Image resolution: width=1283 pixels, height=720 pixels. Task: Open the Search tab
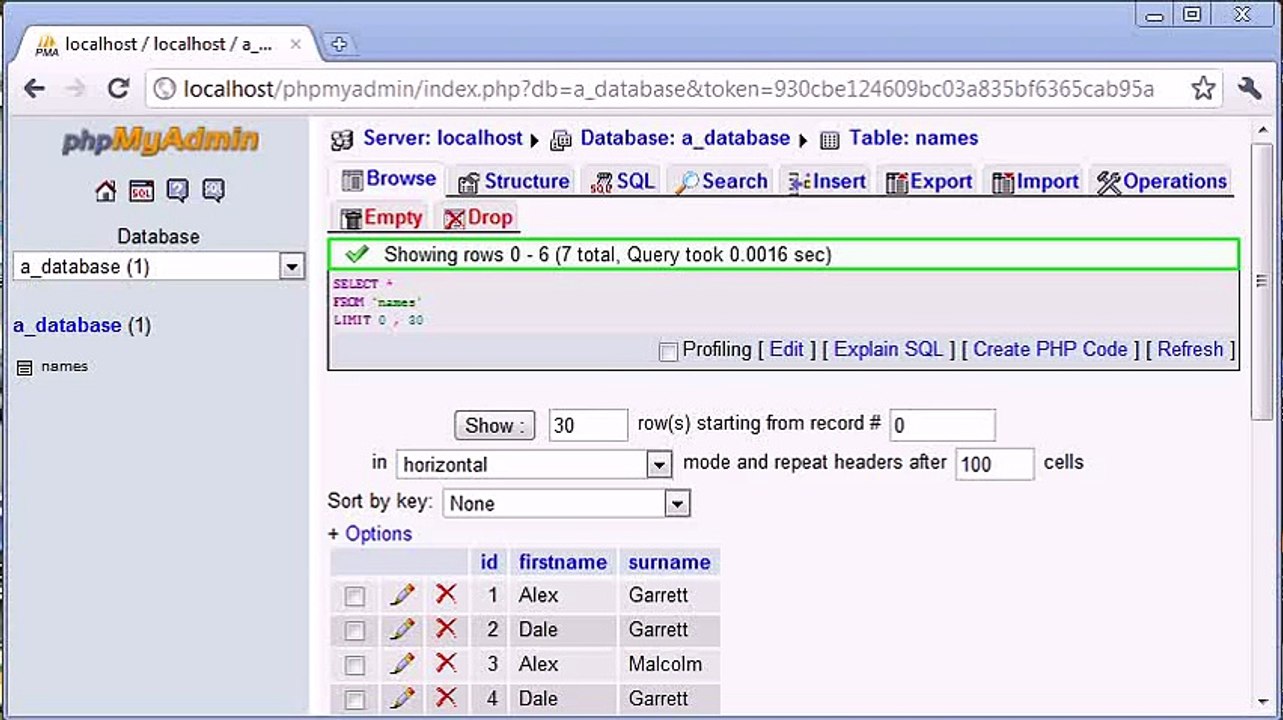[x=721, y=182]
